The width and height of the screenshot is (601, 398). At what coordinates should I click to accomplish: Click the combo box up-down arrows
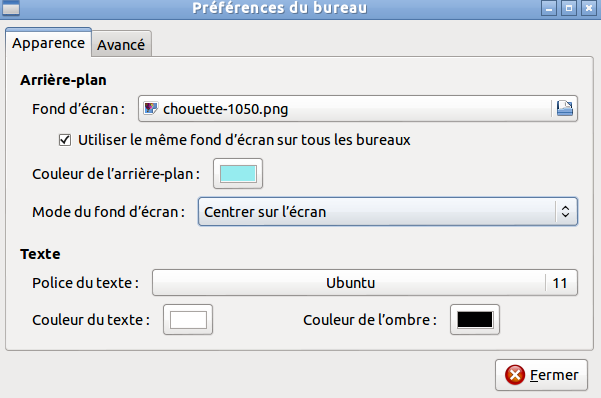pyautogui.click(x=565, y=212)
